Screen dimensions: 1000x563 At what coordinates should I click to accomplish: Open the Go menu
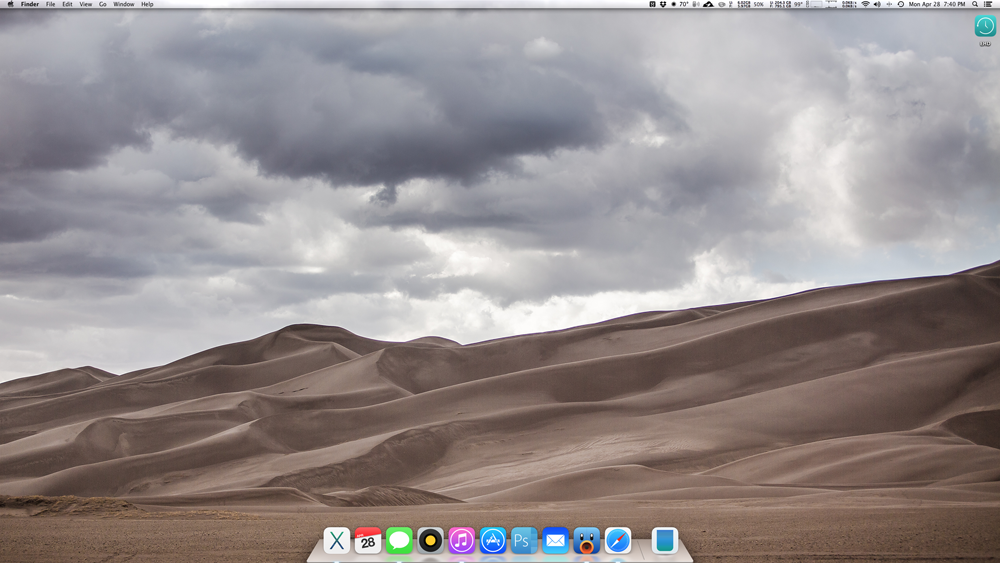click(x=102, y=4)
